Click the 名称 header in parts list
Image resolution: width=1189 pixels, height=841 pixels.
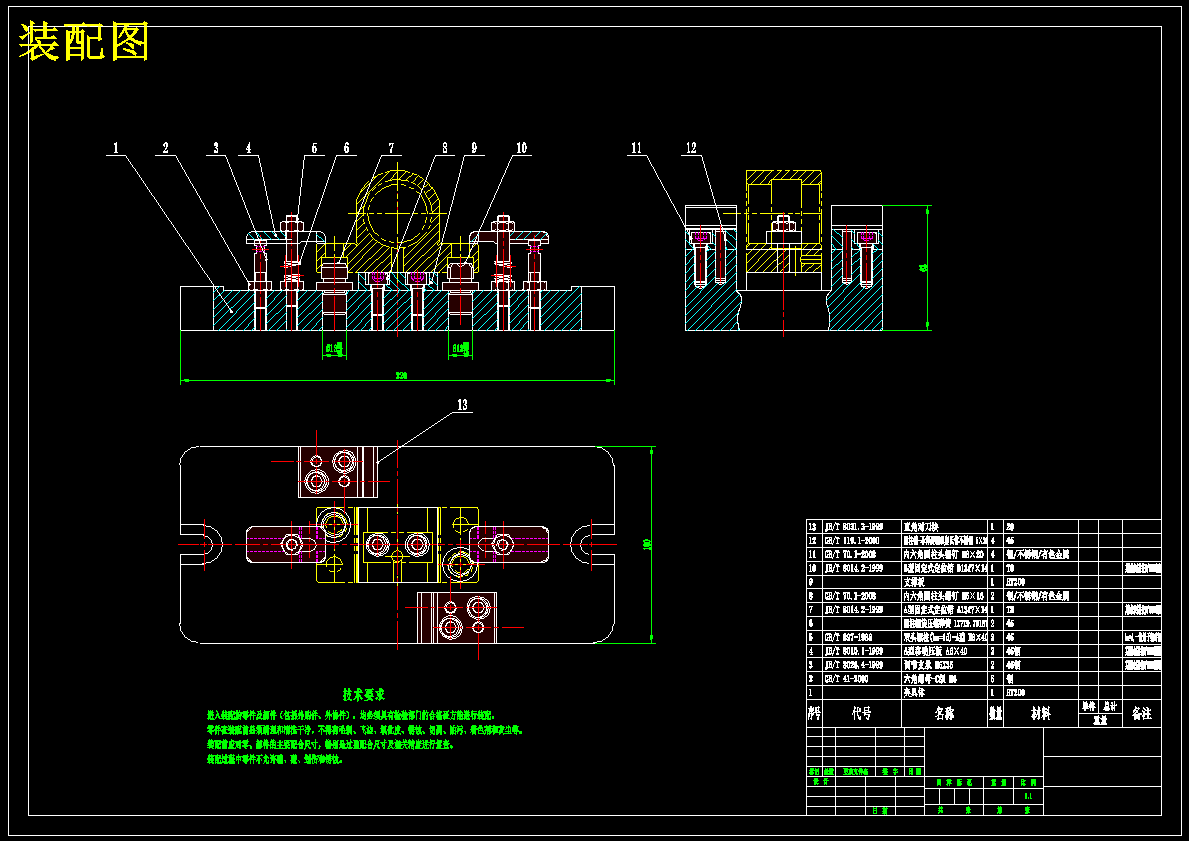[945, 714]
